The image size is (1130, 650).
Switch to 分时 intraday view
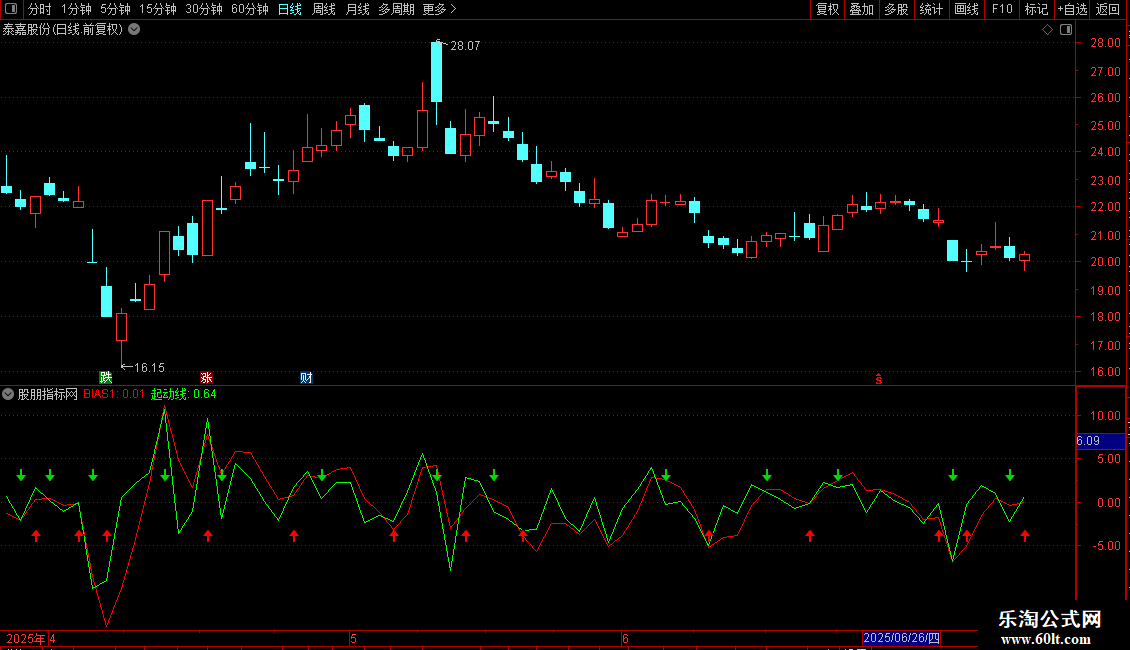[x=40, y=9]
